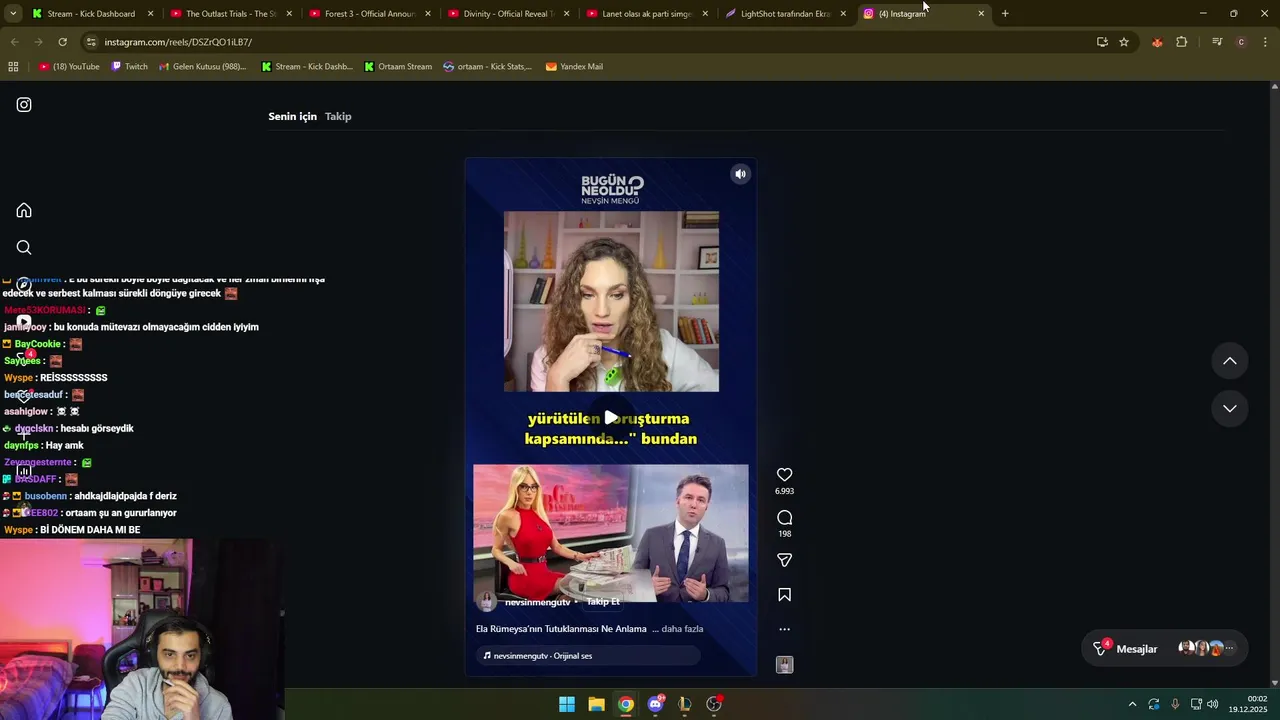
Task: Open OBS Studio from the taskbar
Action: click(714, 704)
